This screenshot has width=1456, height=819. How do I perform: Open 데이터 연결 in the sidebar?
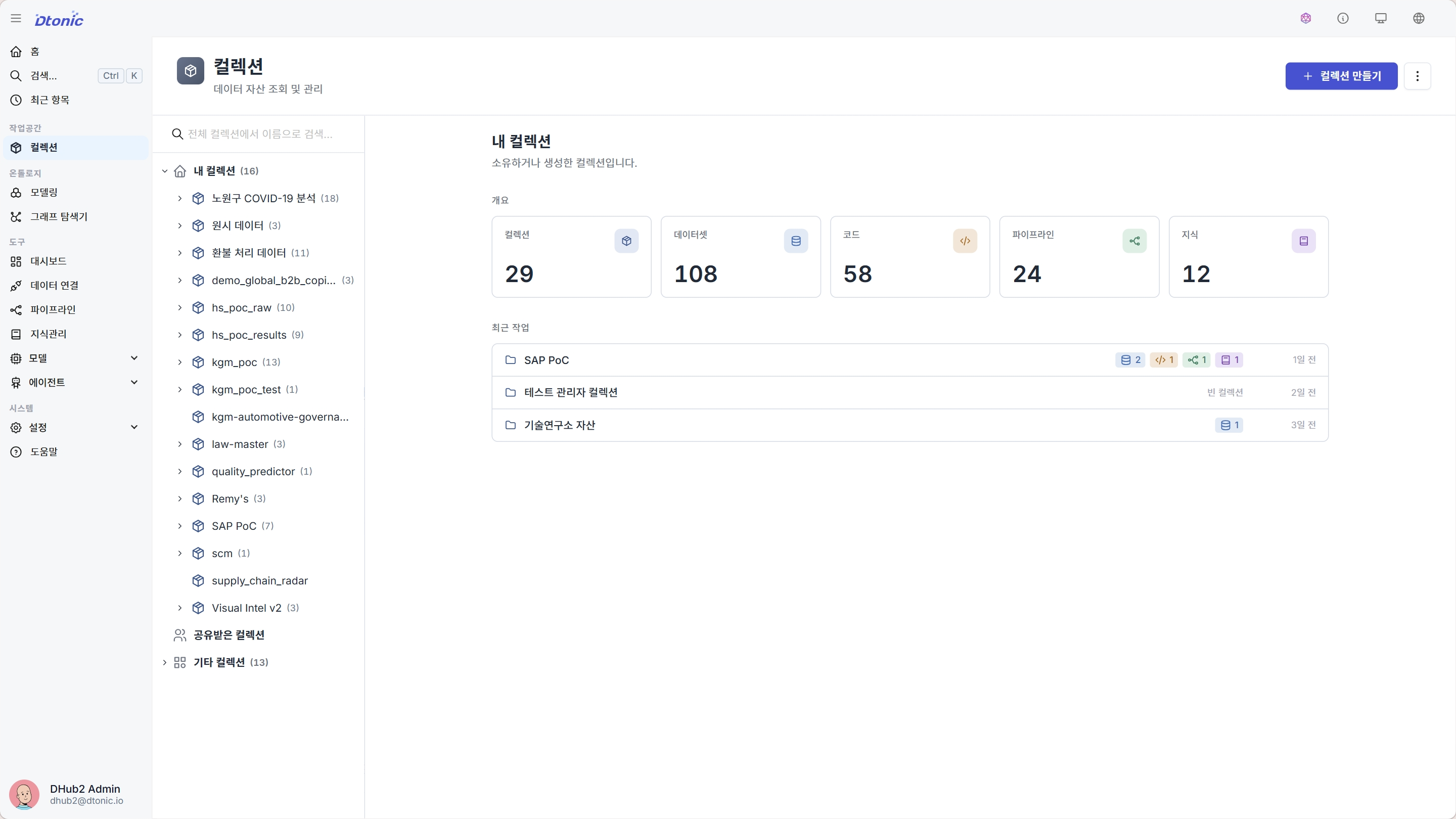[76, 286]
